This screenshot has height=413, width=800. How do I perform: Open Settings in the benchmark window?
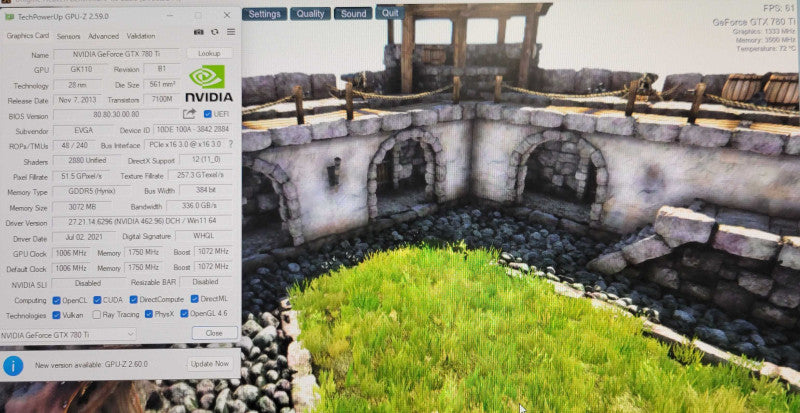pos(264,14)
